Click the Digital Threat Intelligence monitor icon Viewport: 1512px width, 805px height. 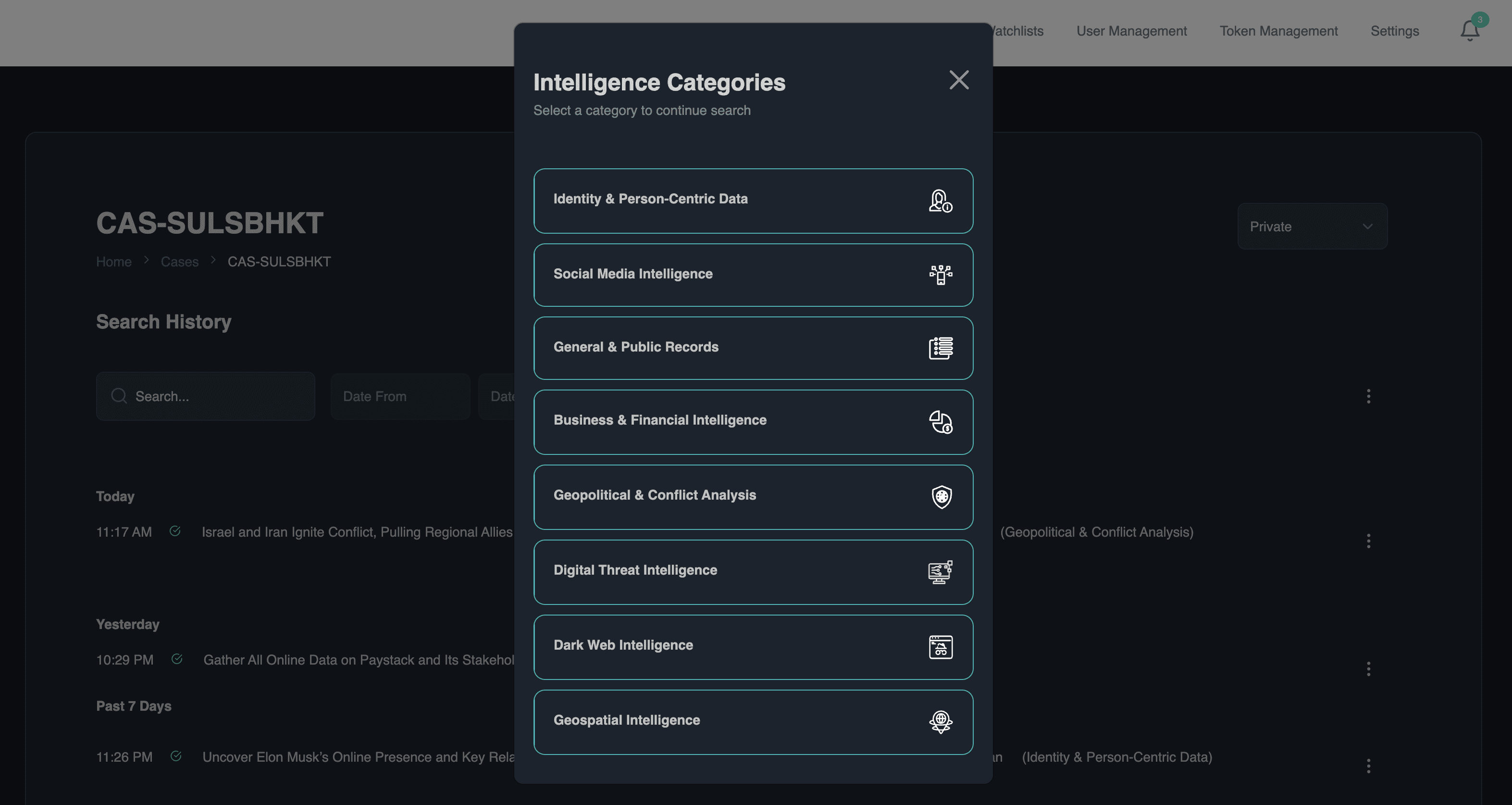940,572
